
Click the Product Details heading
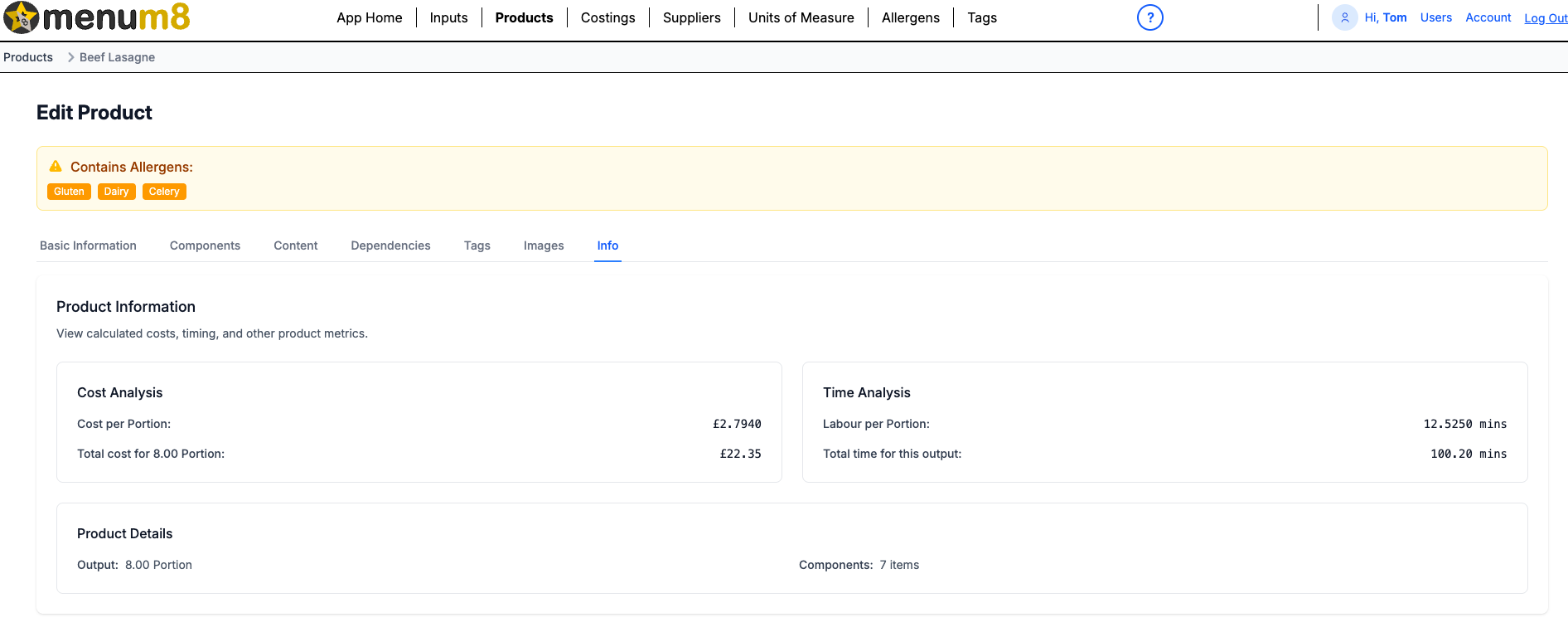(x=124, y=533)
